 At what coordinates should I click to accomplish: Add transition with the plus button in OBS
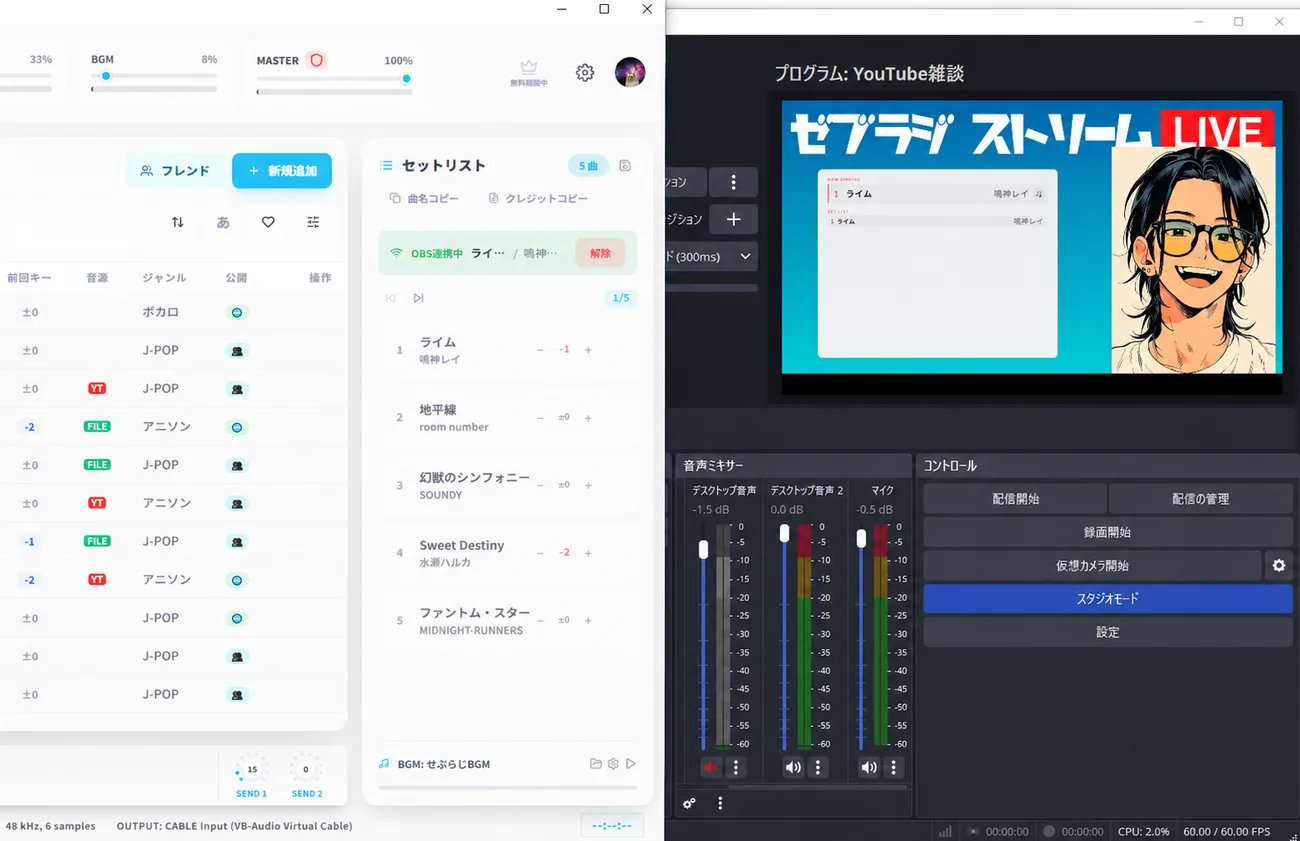733,219
